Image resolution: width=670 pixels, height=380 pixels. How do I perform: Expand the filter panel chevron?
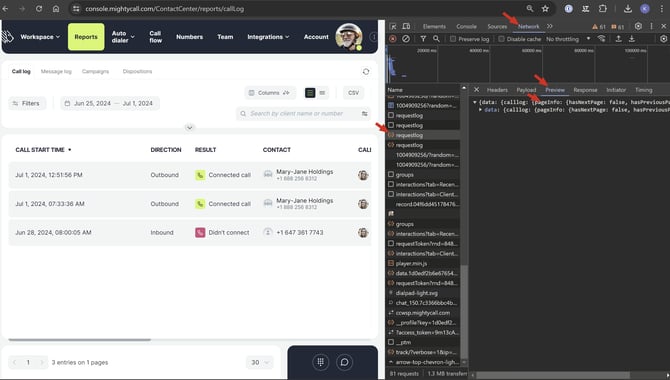(x=190, y=127)
